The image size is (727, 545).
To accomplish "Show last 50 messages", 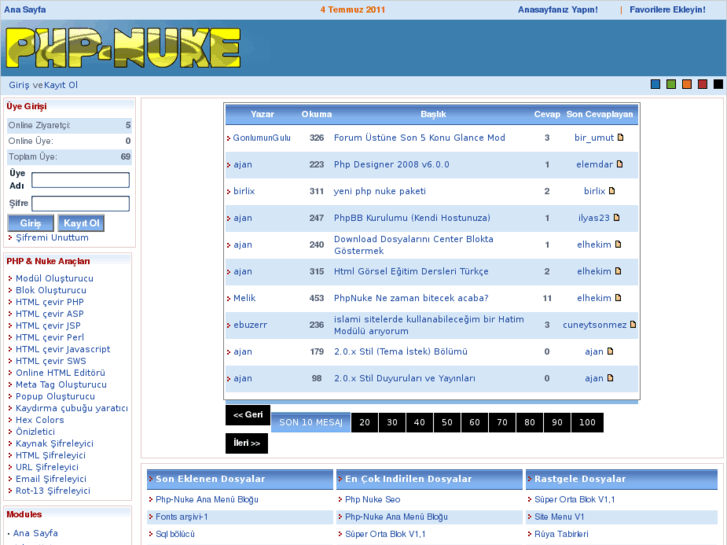I will pyautogui.click(x=447, y=423).
